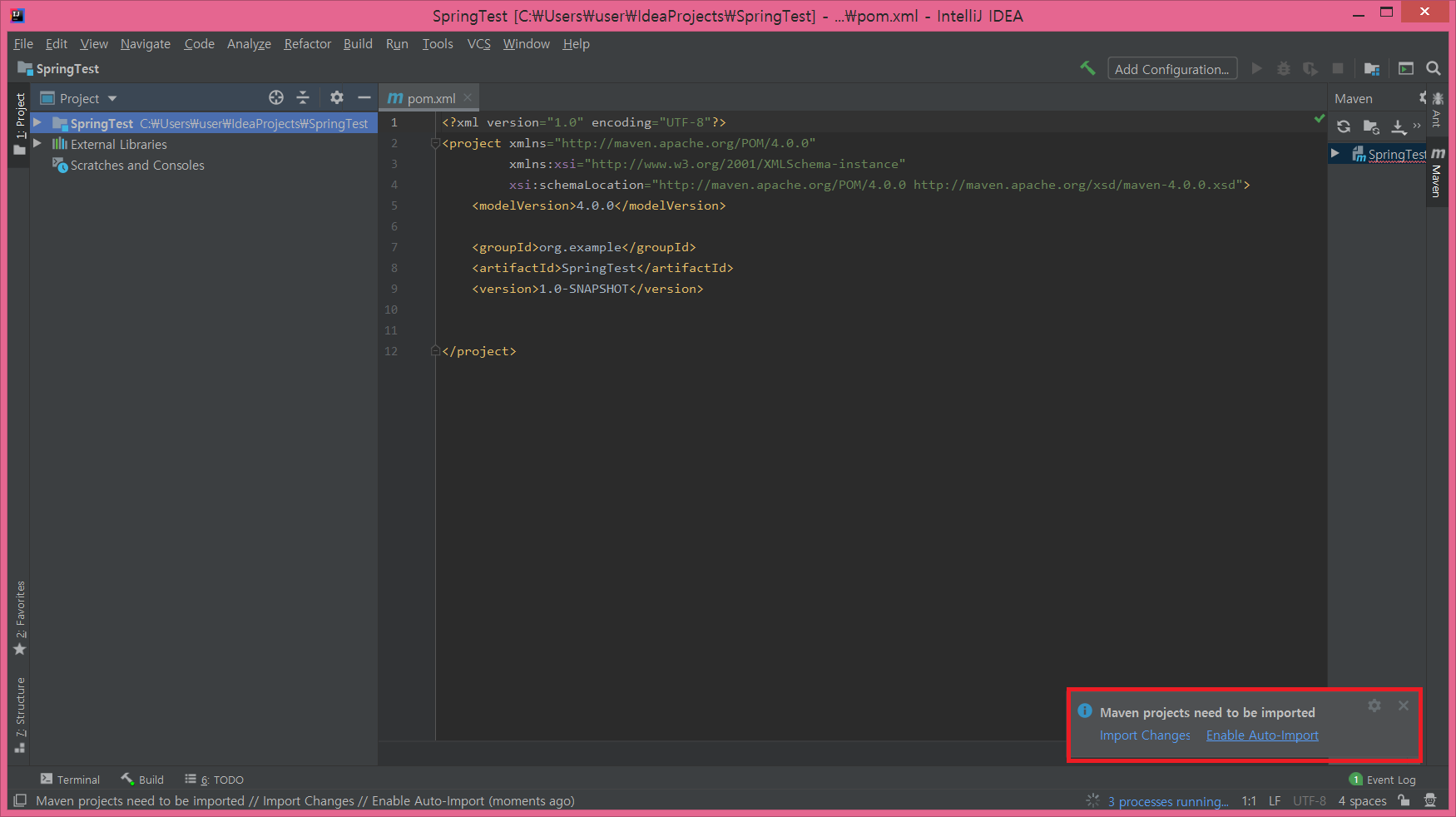Click the tool windows toggle in status bar corner
Viewport: 1456px width, 817px height.
(20, 800)
